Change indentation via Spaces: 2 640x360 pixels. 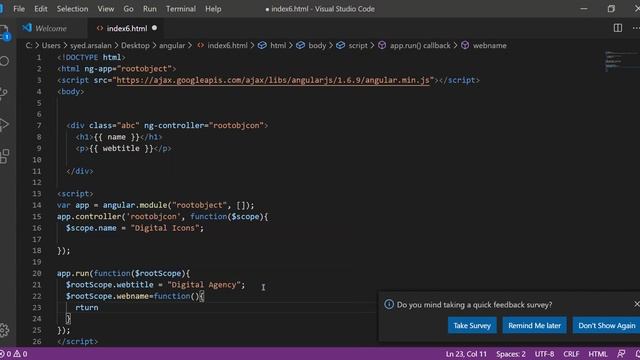tap(511, 354)
